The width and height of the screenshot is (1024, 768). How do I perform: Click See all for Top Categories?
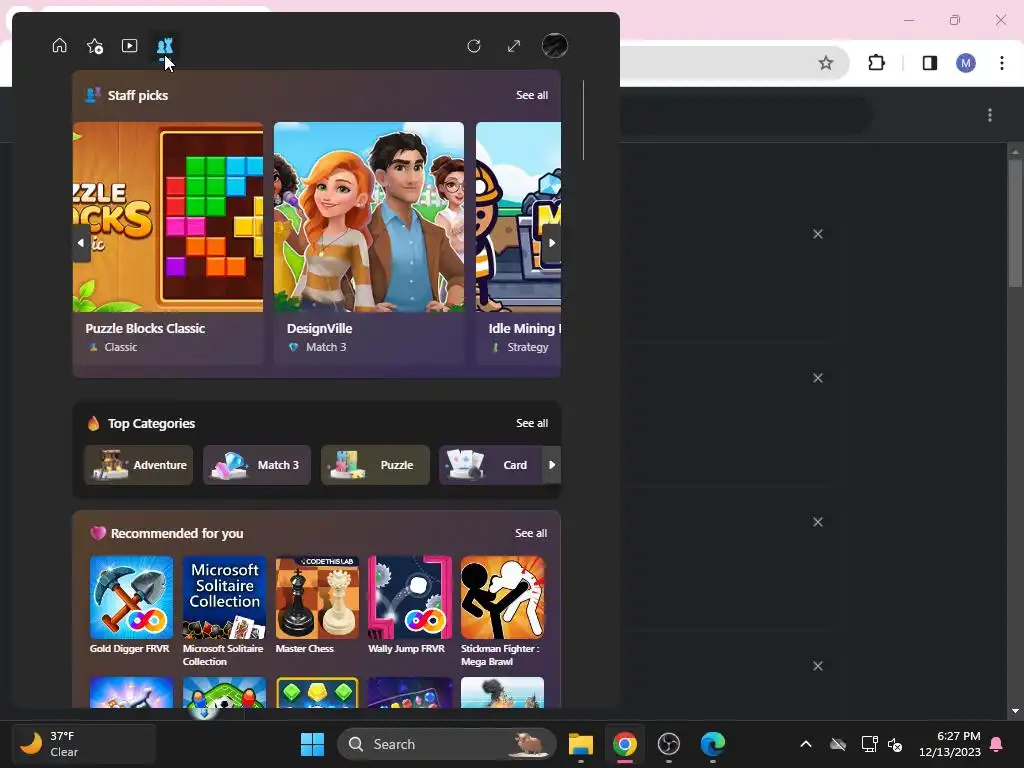532,423
